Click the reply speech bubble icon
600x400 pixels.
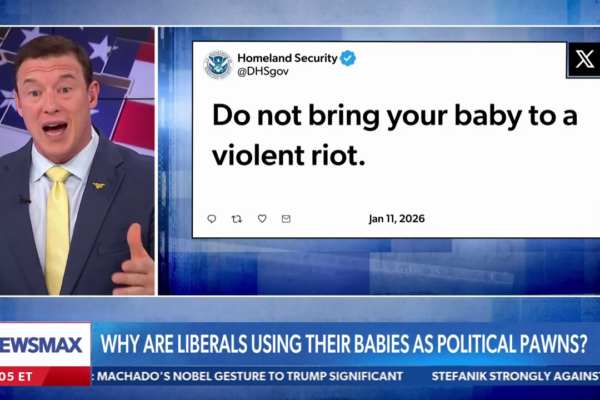(x=212, y=219)
